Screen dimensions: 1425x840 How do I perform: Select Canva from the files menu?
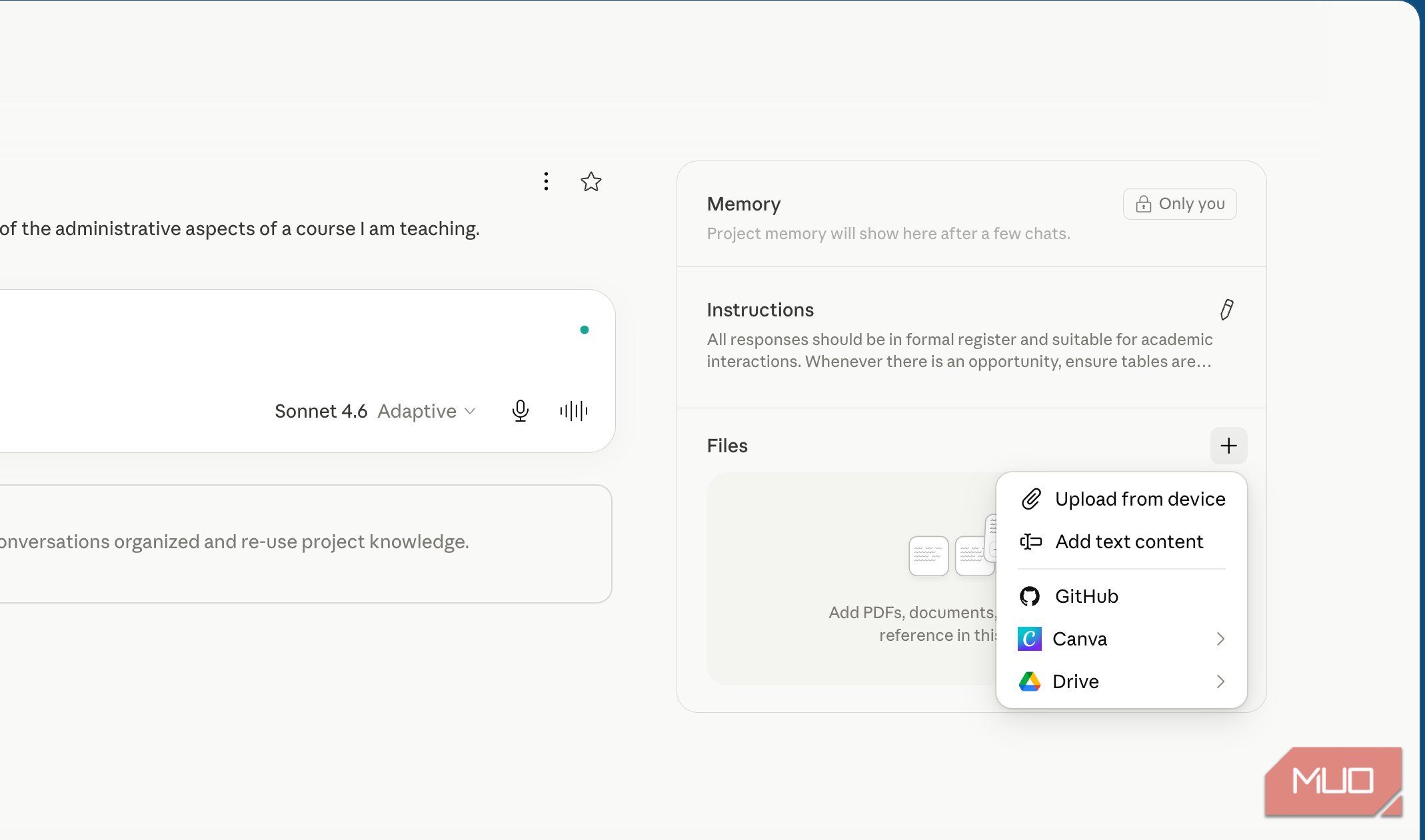tap(1122, 639)
